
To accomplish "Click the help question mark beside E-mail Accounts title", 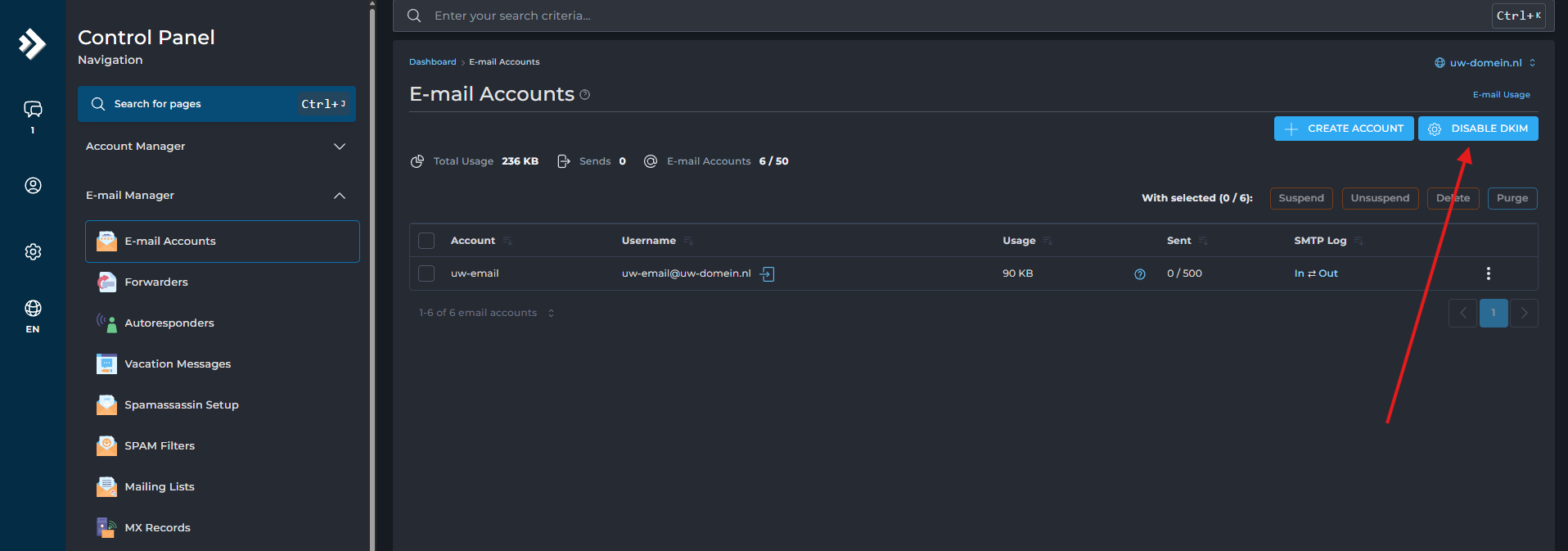I will click(584, 95).
